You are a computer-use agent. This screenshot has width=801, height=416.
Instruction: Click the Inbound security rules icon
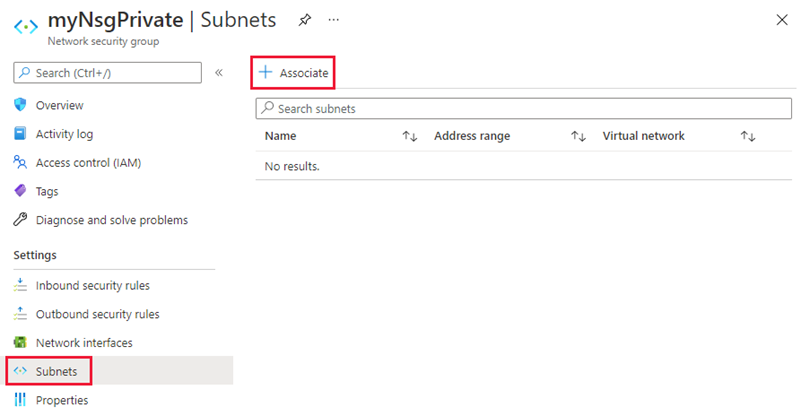tap(20, 285)
